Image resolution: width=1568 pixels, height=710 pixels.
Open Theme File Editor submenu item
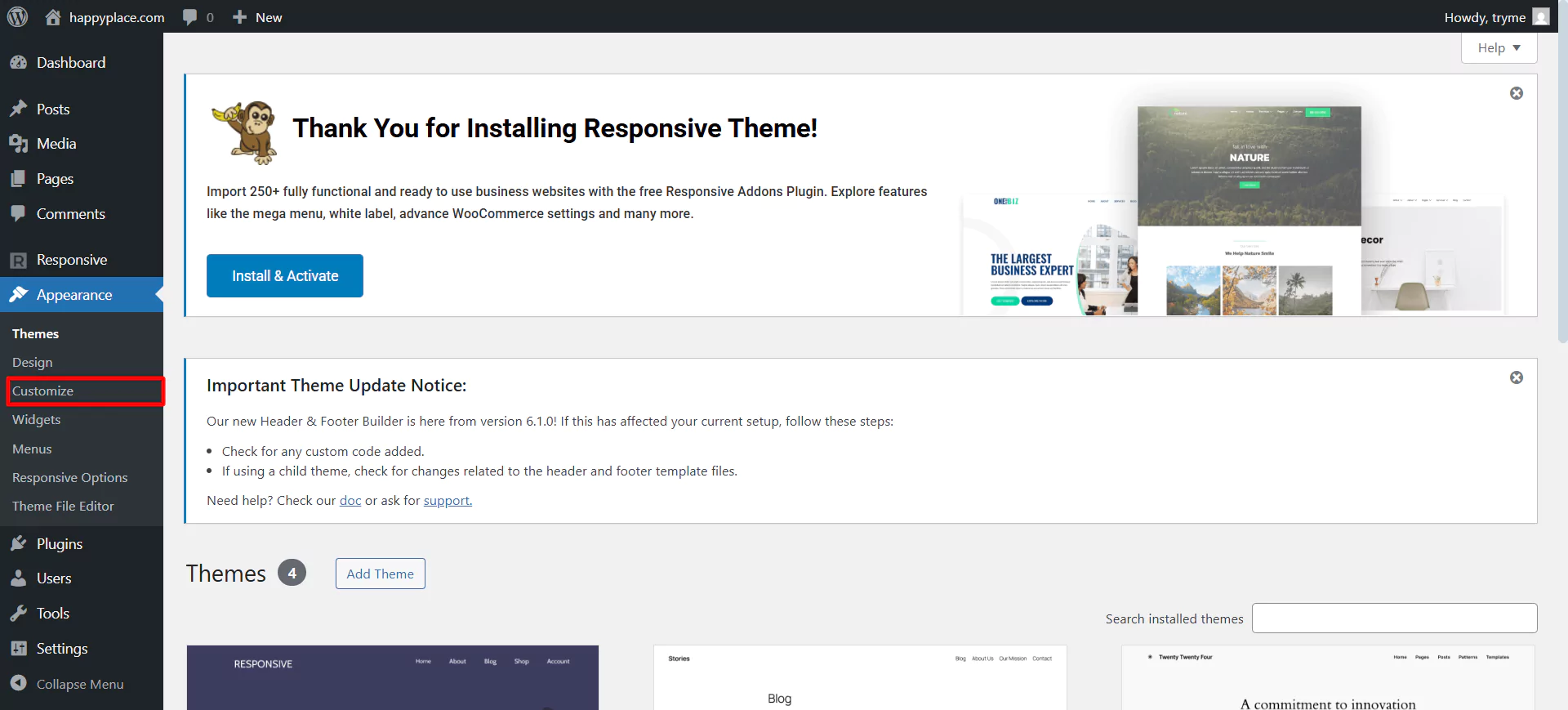coord(63,506)
